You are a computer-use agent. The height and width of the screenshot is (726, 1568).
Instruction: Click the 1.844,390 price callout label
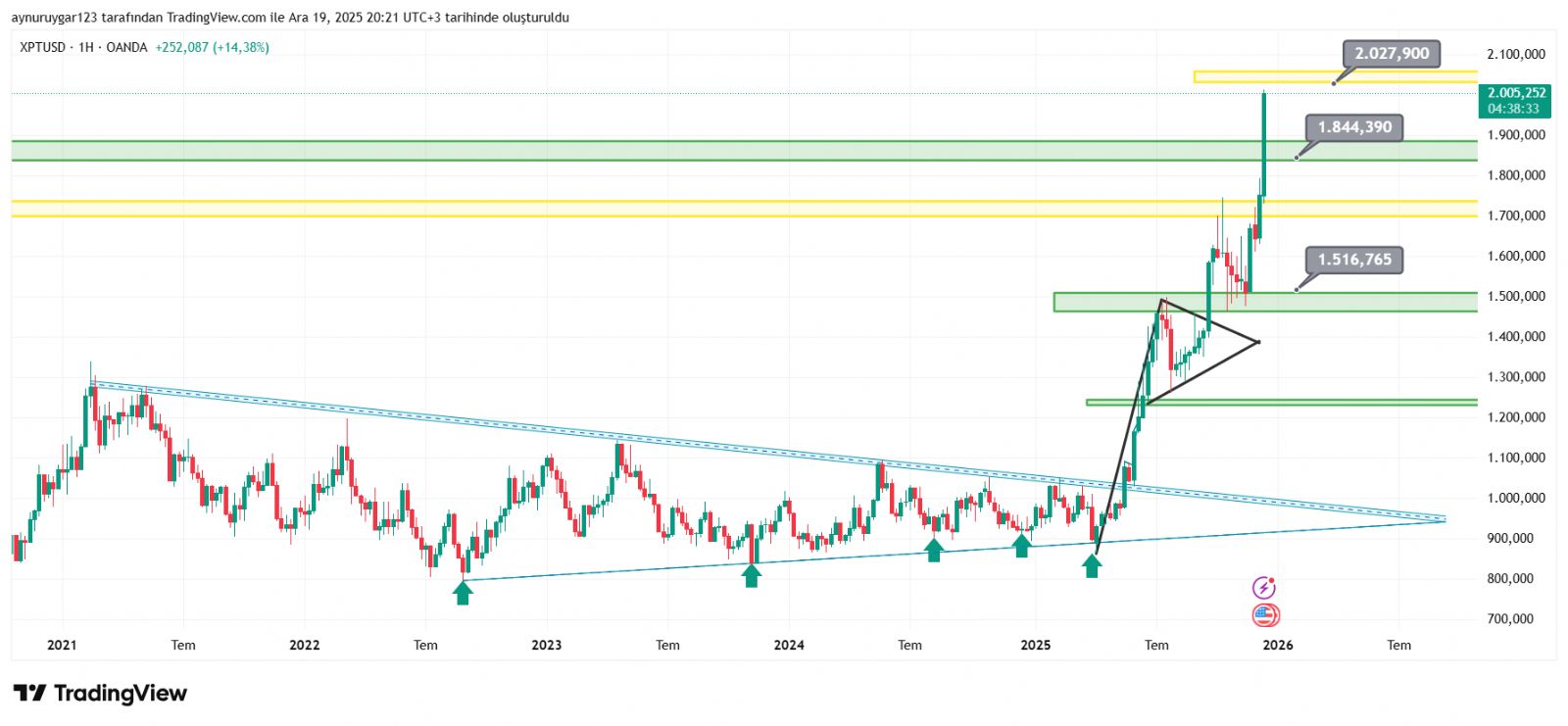pos(1354,127)
